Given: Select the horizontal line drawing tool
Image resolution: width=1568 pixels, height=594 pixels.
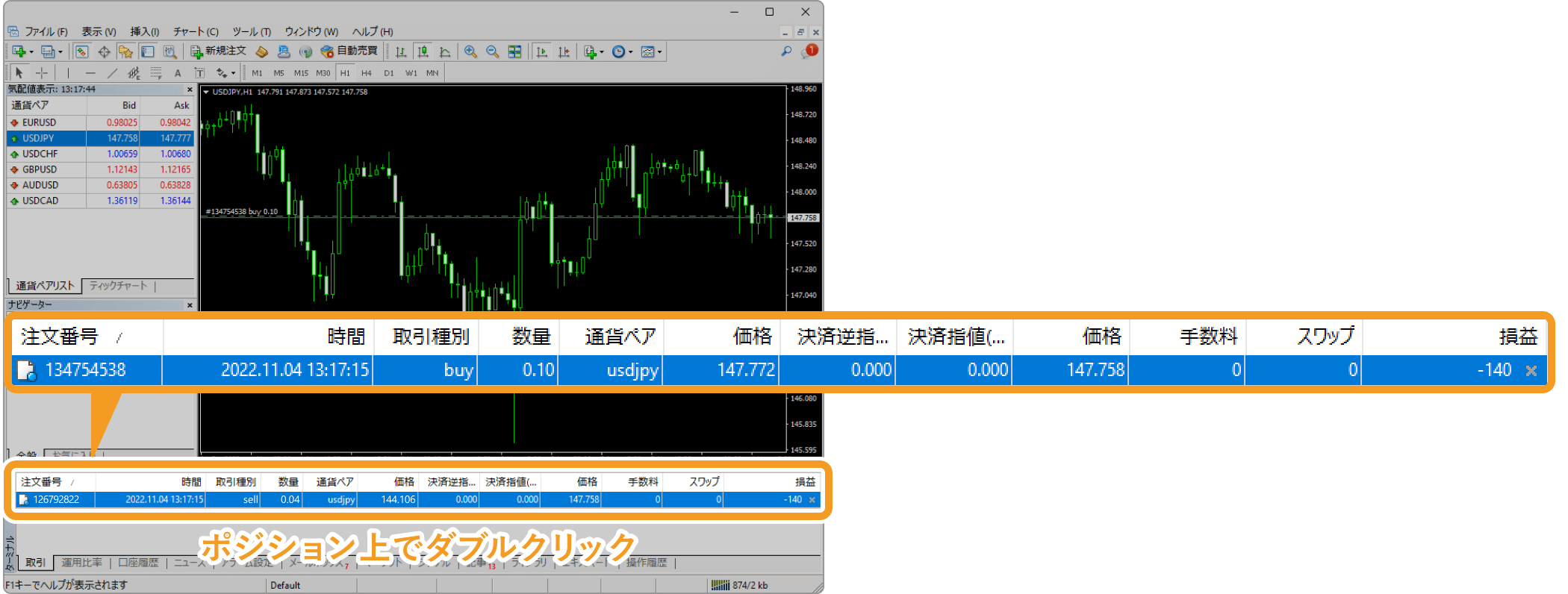Looking at the screenshot, I should tap(90, 72).
